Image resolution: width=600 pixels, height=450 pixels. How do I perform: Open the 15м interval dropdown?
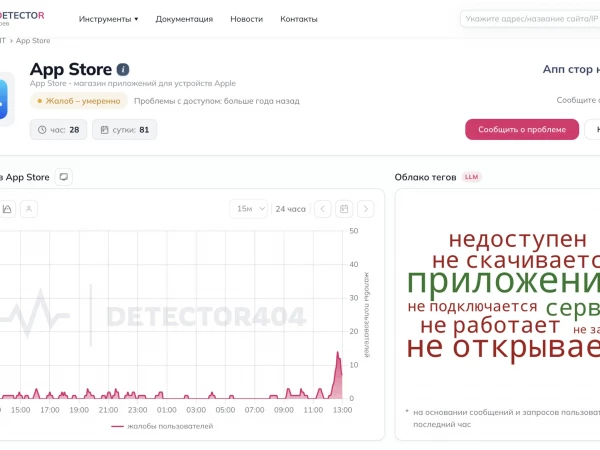click(249, 209)
